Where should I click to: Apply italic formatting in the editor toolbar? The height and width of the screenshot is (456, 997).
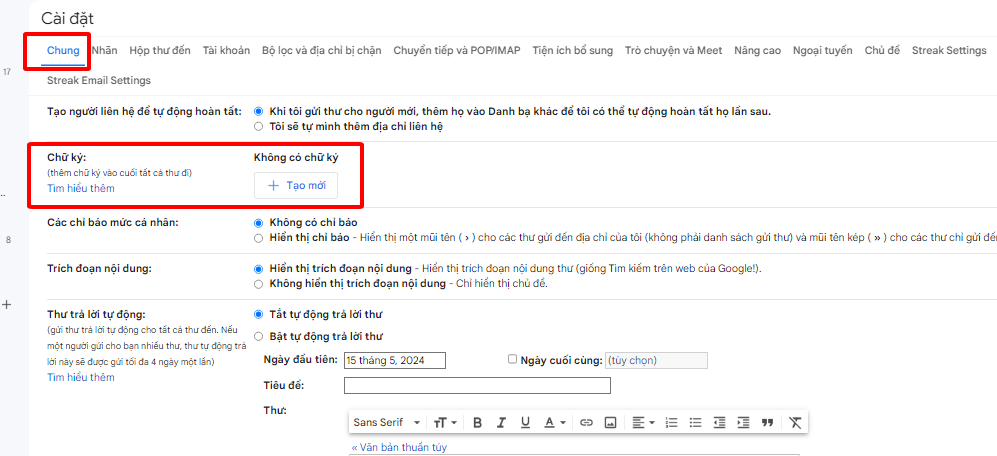(501, 423)
